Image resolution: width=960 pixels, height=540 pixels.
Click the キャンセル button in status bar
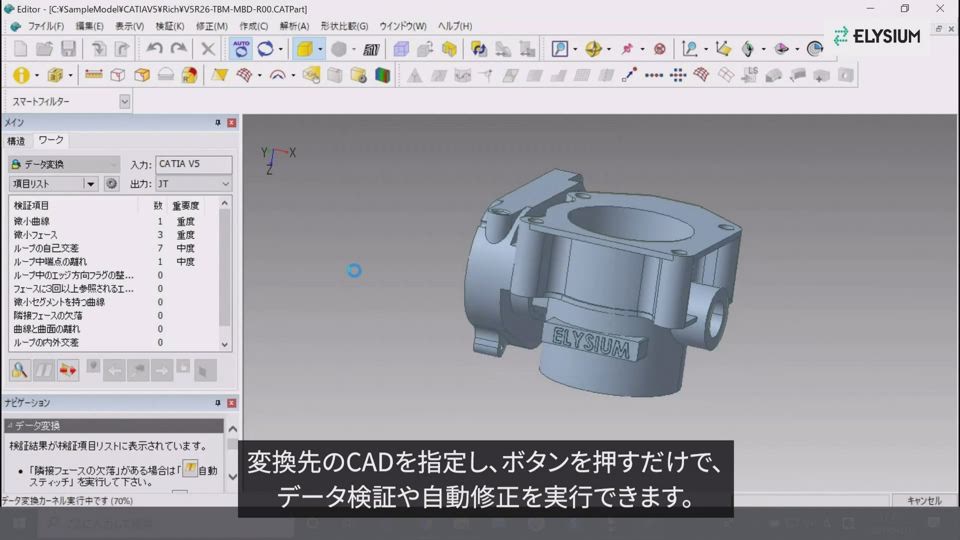tap(924, 501)
